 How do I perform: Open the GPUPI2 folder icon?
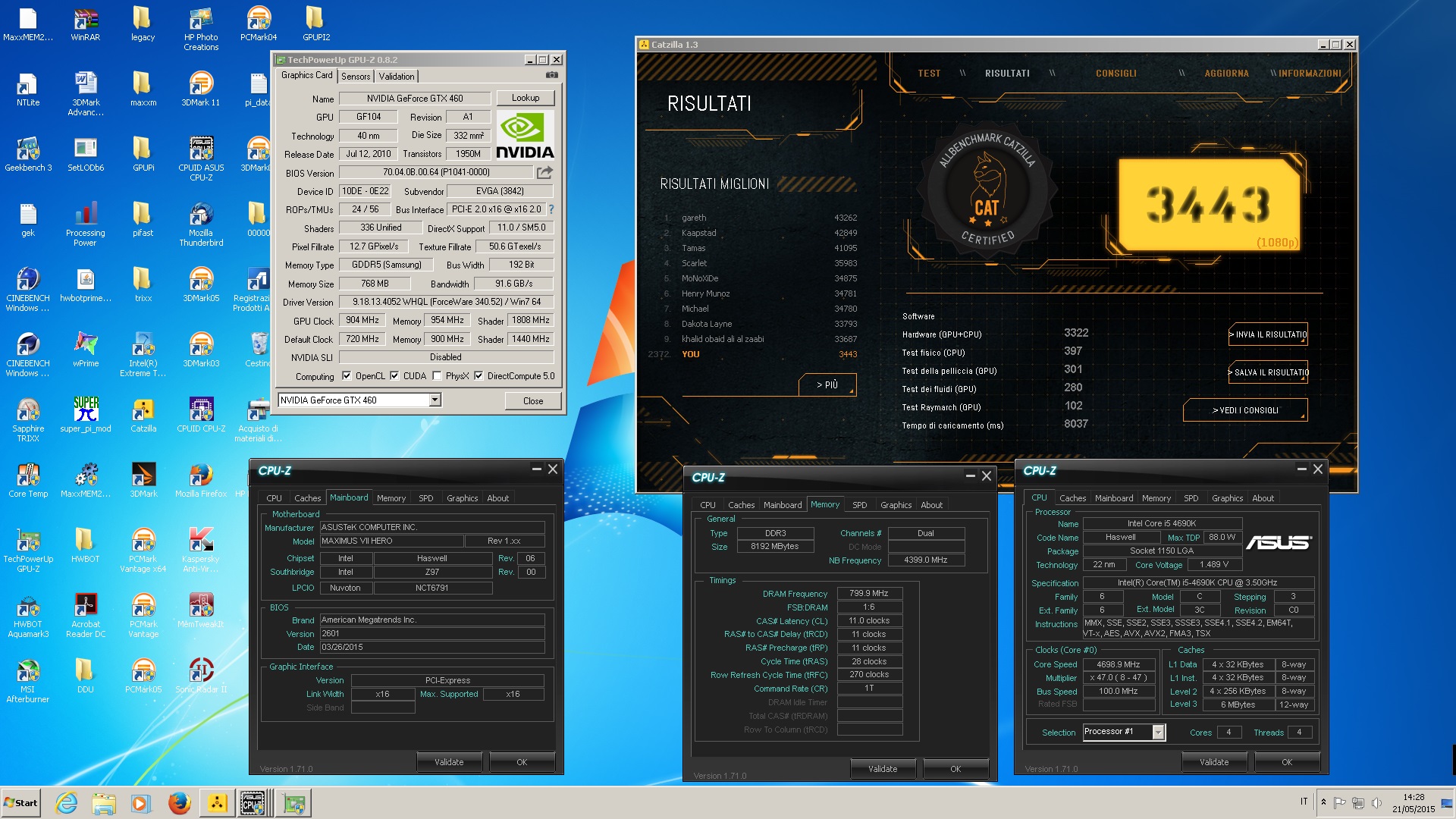[316, 24]
